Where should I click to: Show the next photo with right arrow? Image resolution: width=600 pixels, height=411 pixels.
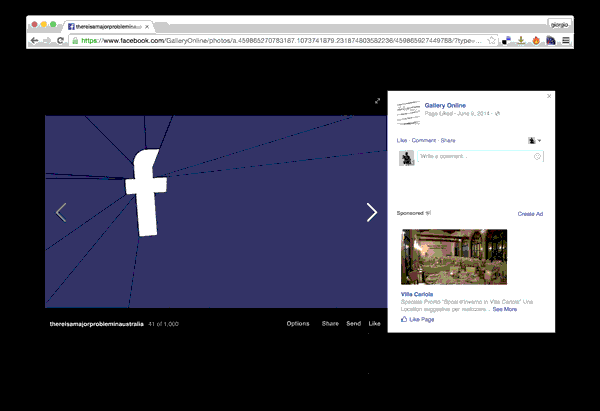pyautogui.click(x=372, y=212)
